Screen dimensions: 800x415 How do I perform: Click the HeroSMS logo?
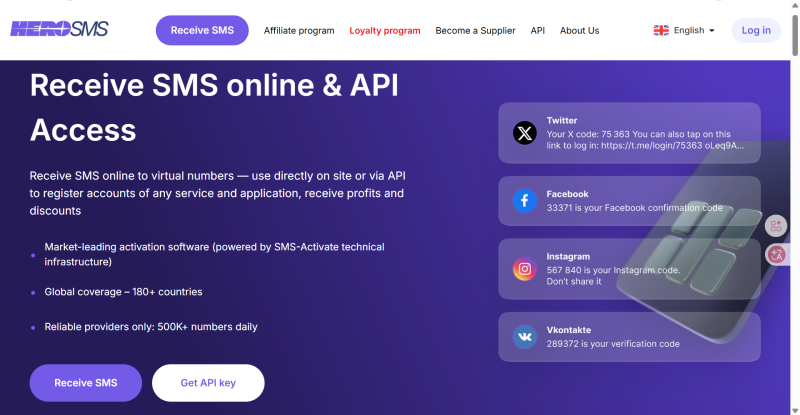pyautogui.click(x=59, y=29)
